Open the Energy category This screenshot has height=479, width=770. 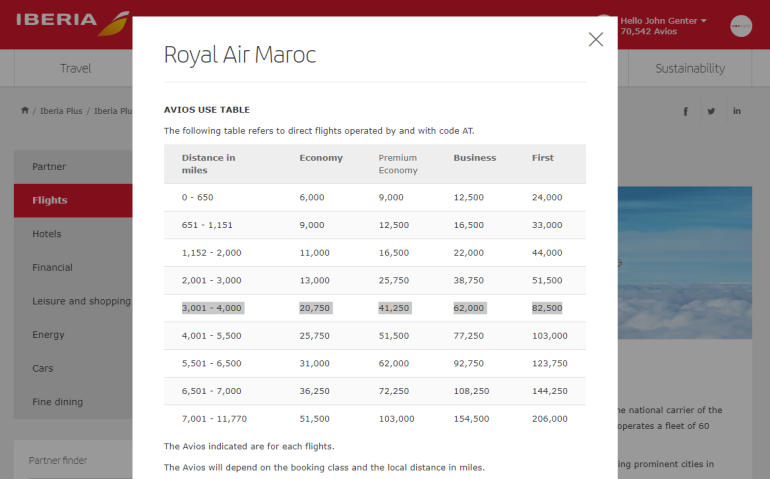pos(49,335)
